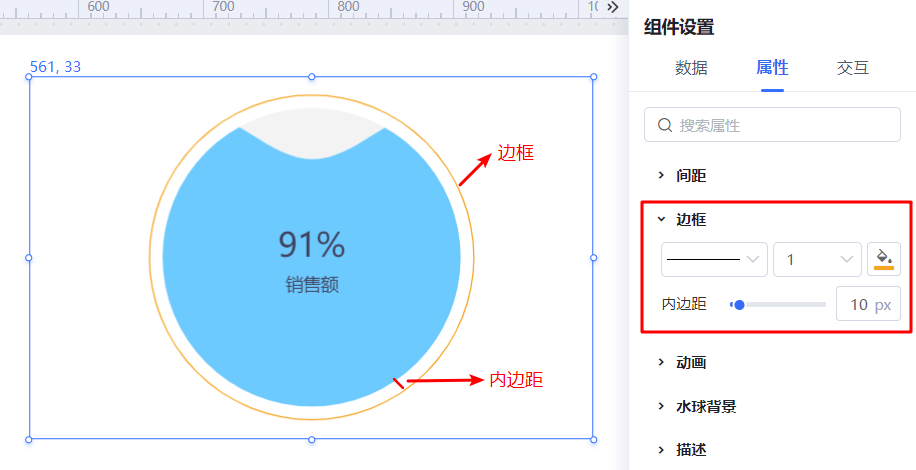Click the 561, 33 position label
Screen dimensions: 916x470
55,67
